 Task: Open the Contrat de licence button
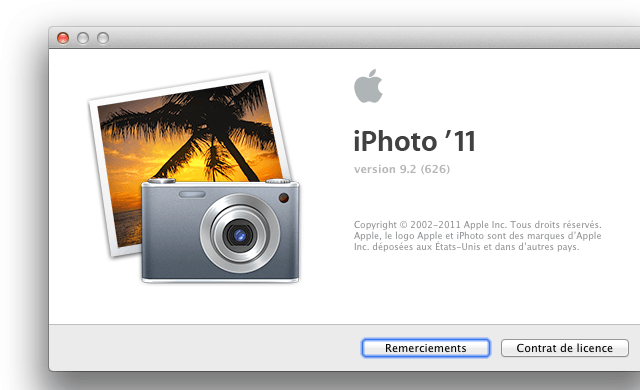tap(564, 348)
